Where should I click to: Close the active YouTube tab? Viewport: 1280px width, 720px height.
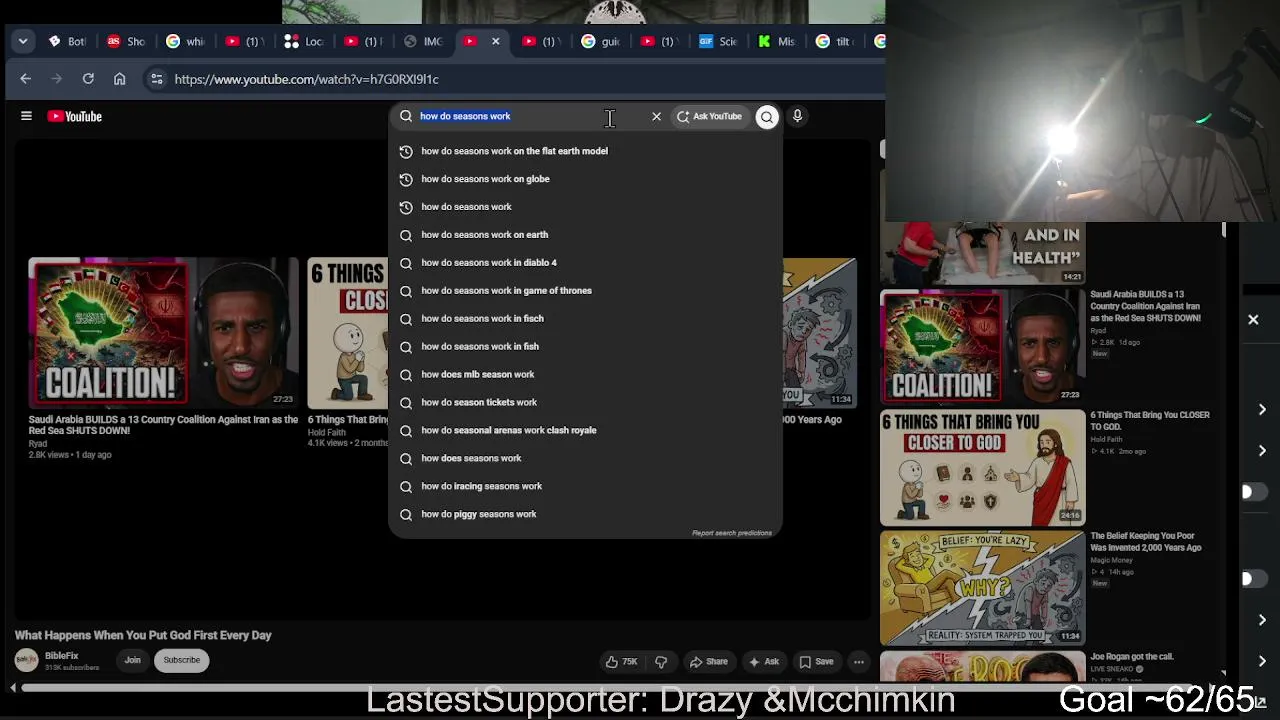[x=495, y=41]
